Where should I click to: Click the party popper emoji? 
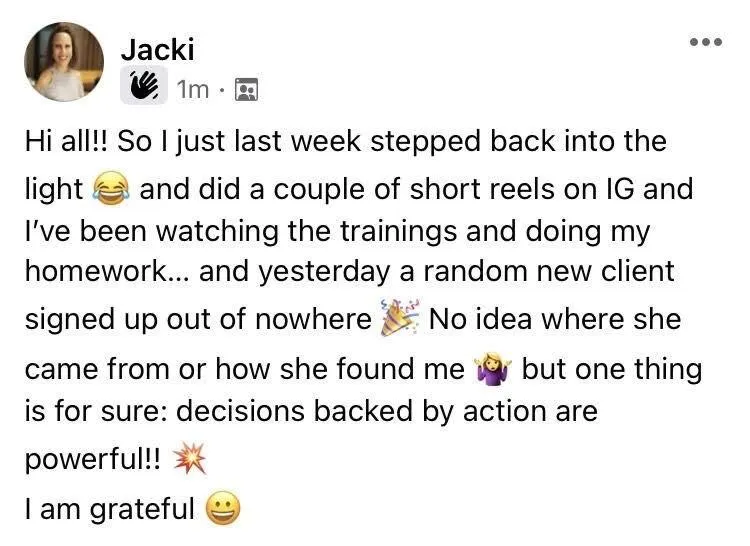coord(400,318)
